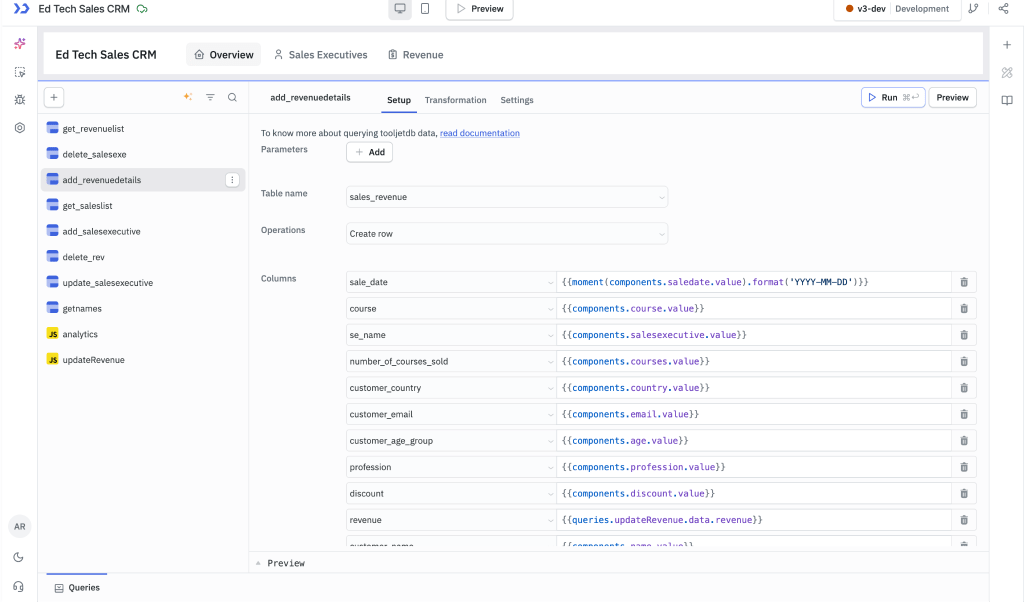Expand the bottom Preview section
This screenshot has height=602, width=1024.
(281, 563)
